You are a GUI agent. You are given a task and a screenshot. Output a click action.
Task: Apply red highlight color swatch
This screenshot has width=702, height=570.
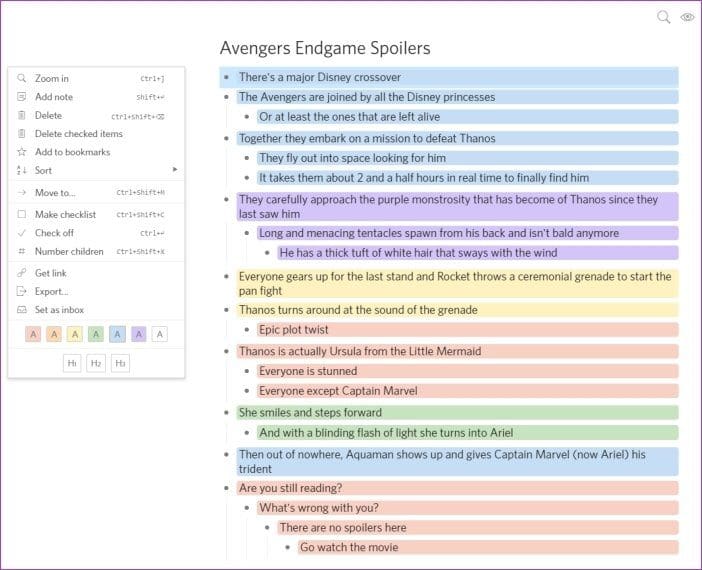[x=33, y=334]
